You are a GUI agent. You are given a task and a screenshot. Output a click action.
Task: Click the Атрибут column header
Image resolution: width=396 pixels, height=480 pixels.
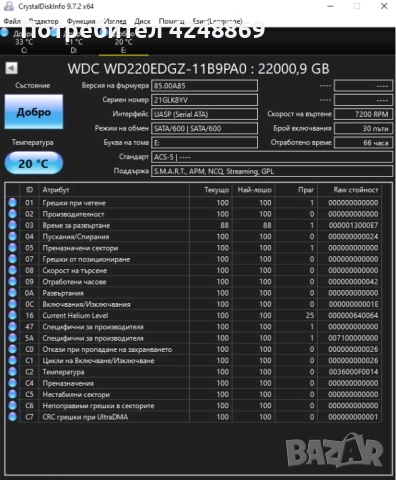point(114,190)
